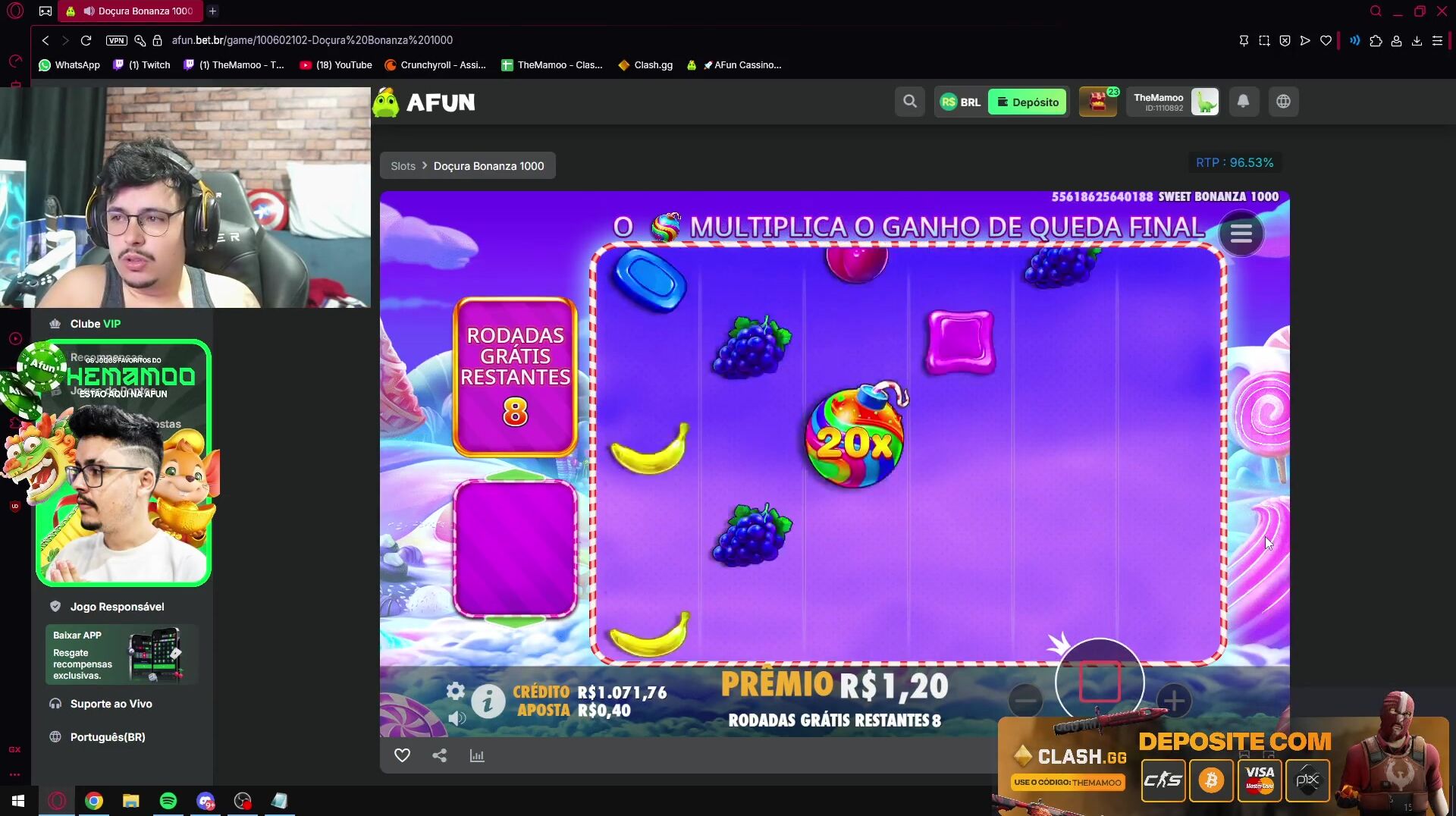Mute the game sound speaker
The image size is (1456, 816).
(457, 718)
